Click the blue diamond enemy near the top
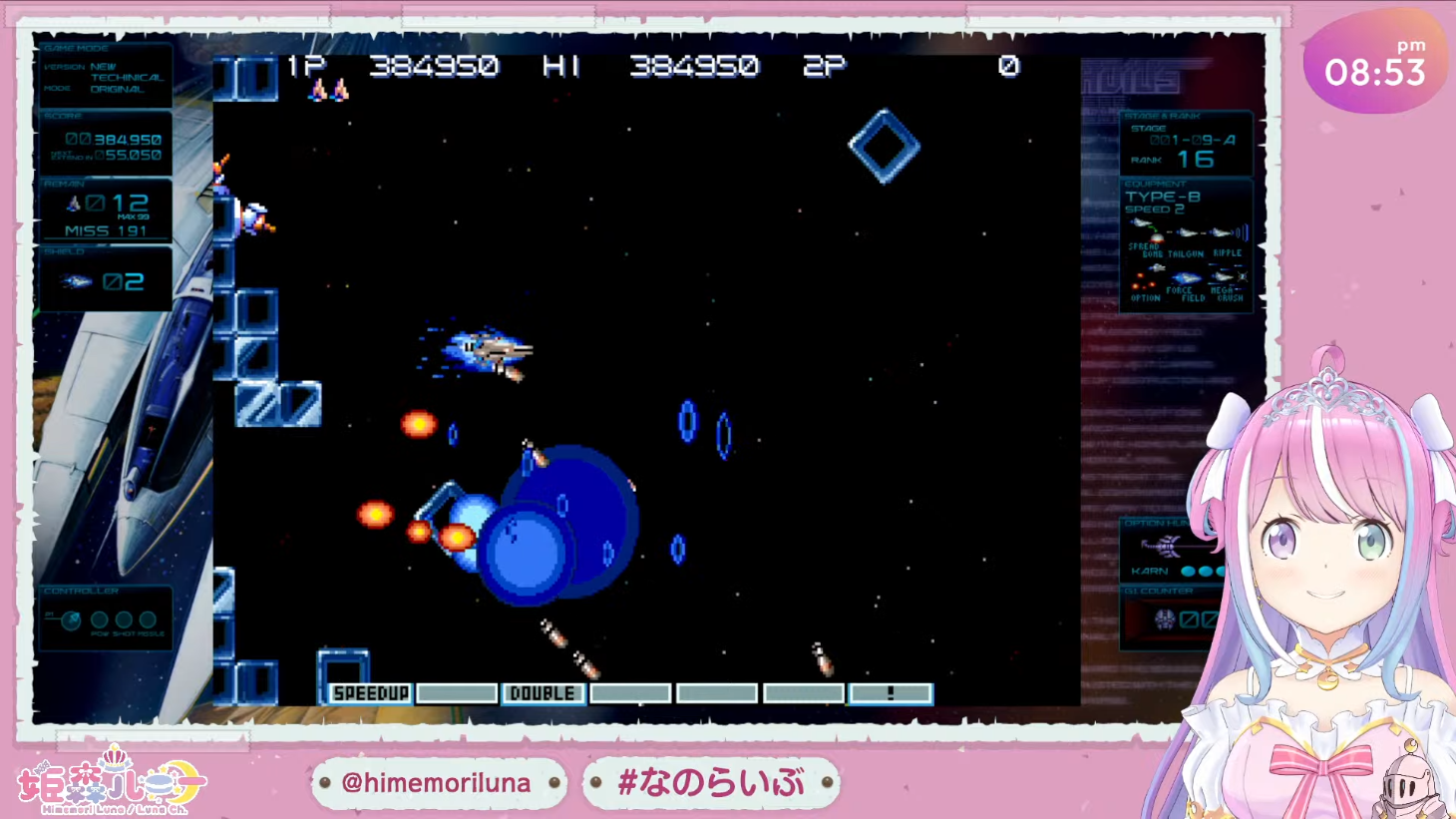 click(884, 147)
